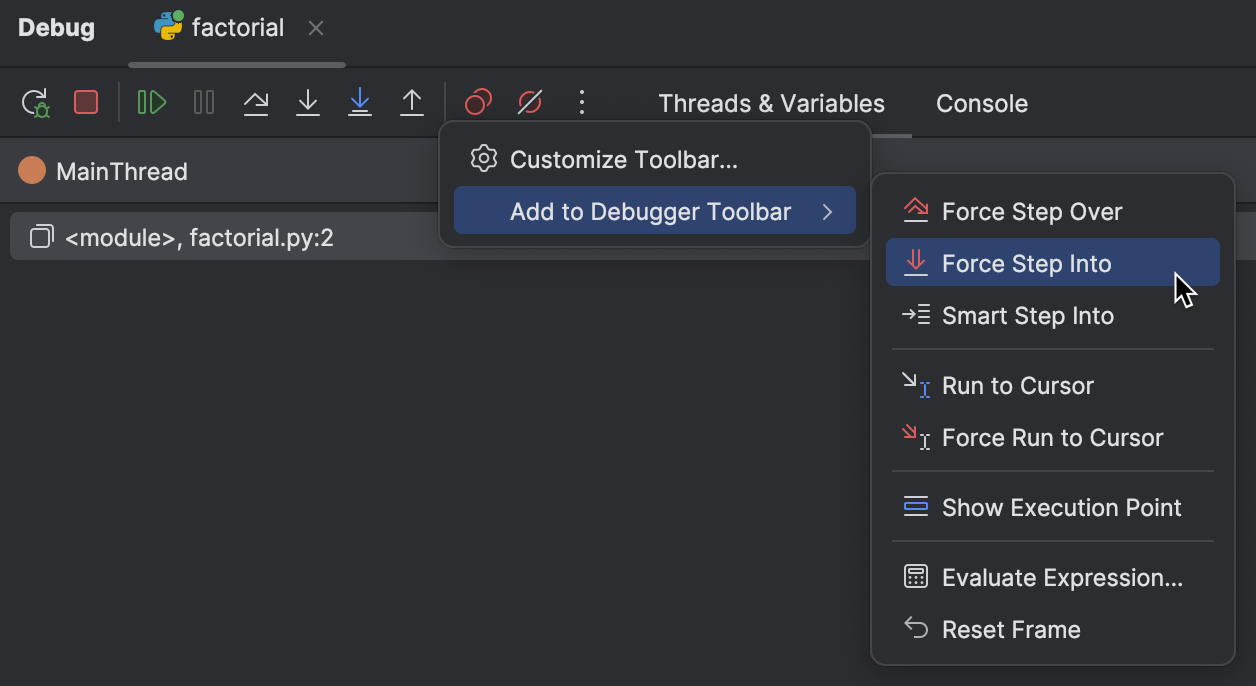
Task: Pause the running program
Action: pos(203,102)
